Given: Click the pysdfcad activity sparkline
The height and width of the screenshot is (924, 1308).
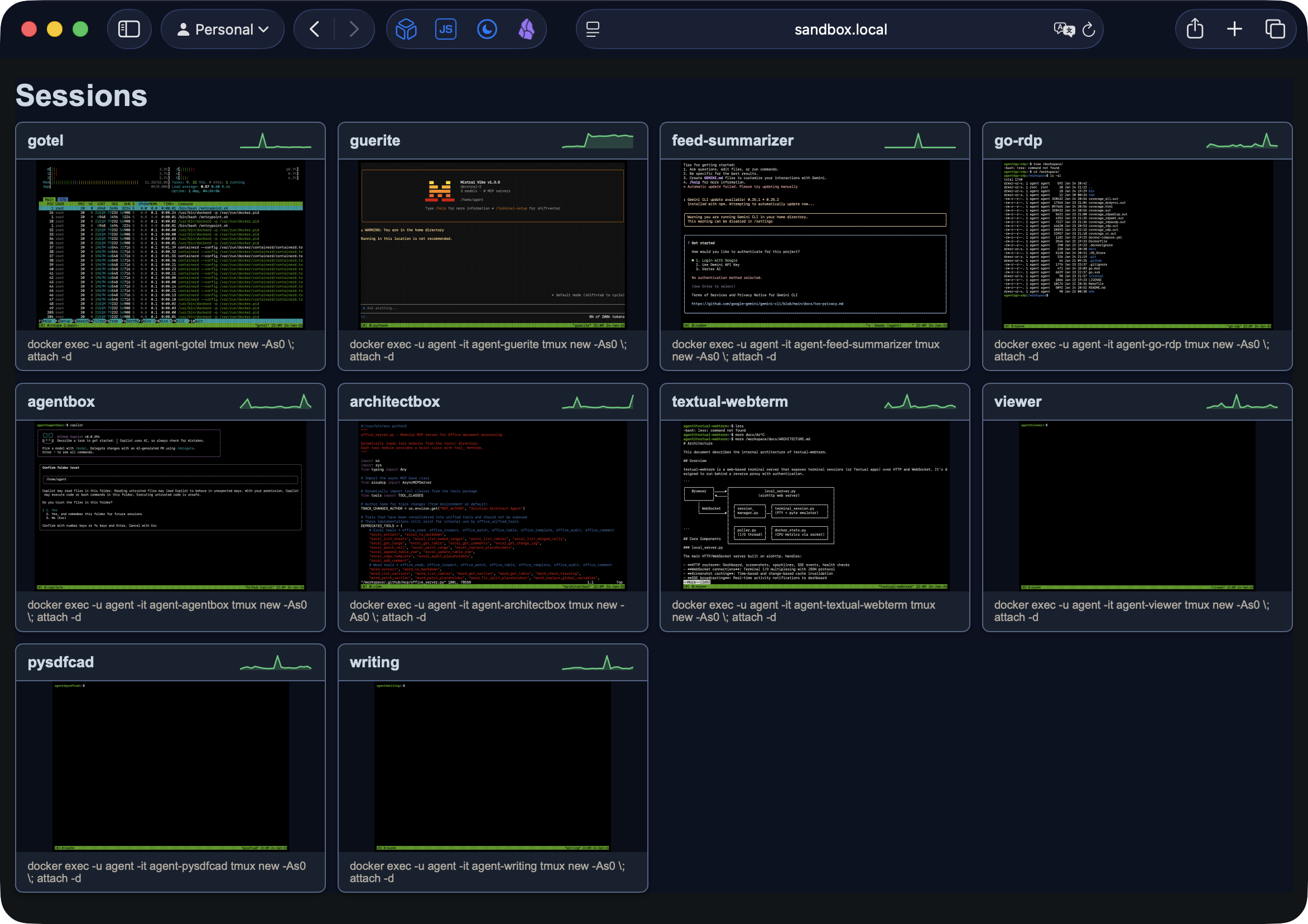Looking at the screenshot, I should [x=276, y=662].
